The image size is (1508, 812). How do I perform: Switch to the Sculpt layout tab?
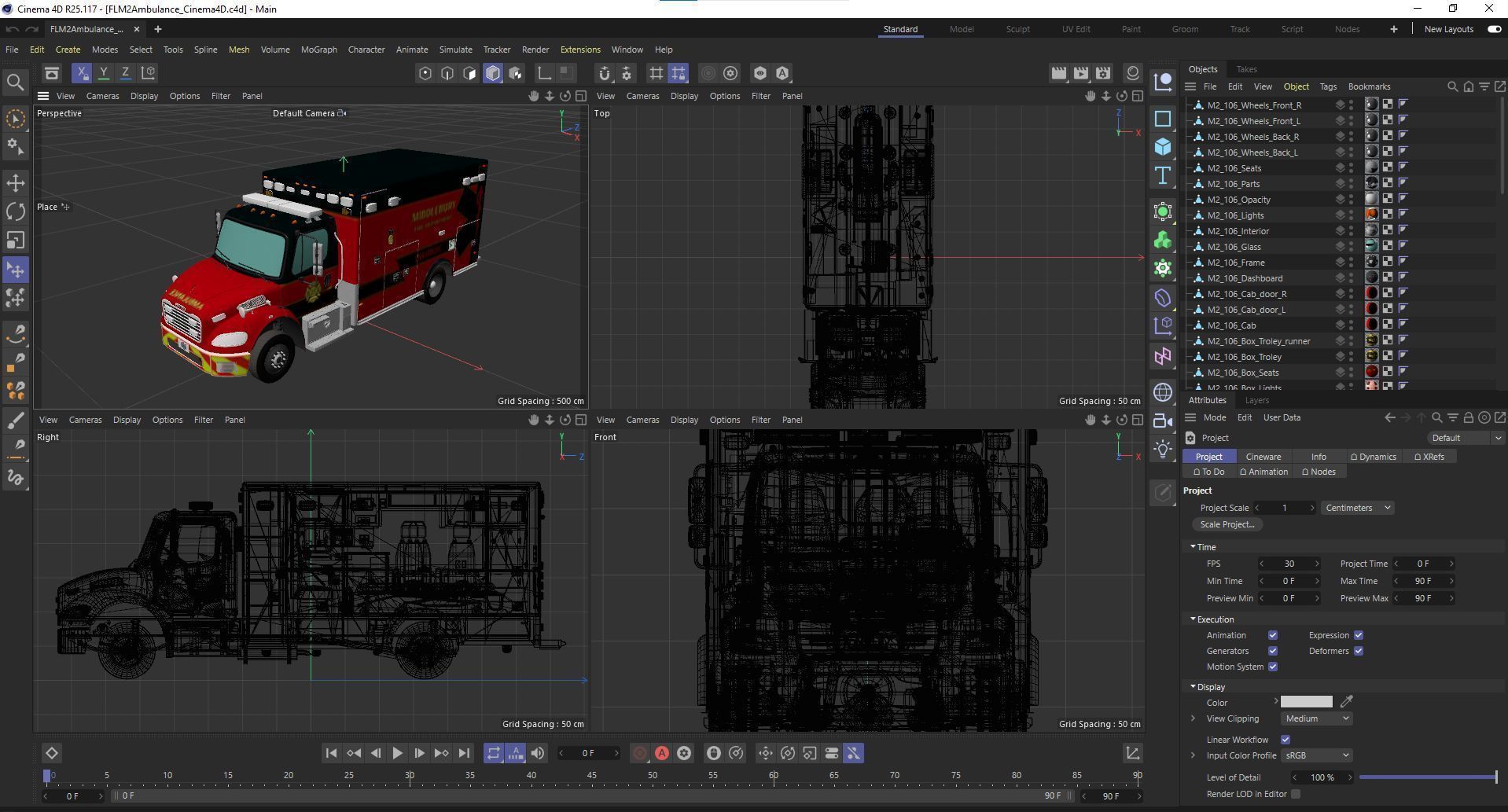coord(1017,29)
